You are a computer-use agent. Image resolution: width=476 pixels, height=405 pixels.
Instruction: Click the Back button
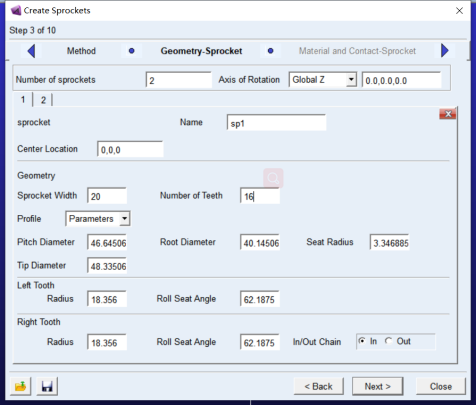[x=319, y=386]
